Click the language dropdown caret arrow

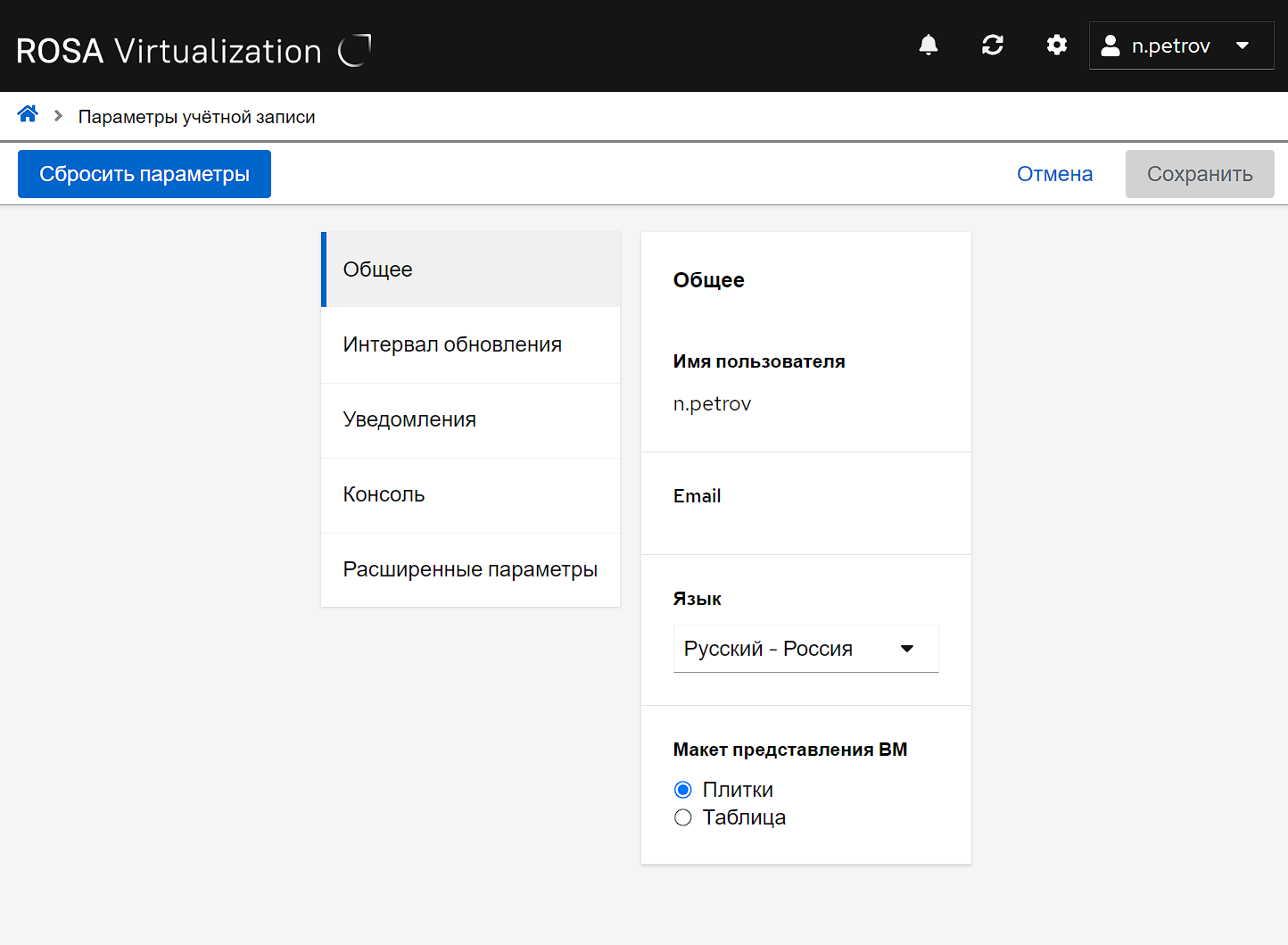(907, 649)
